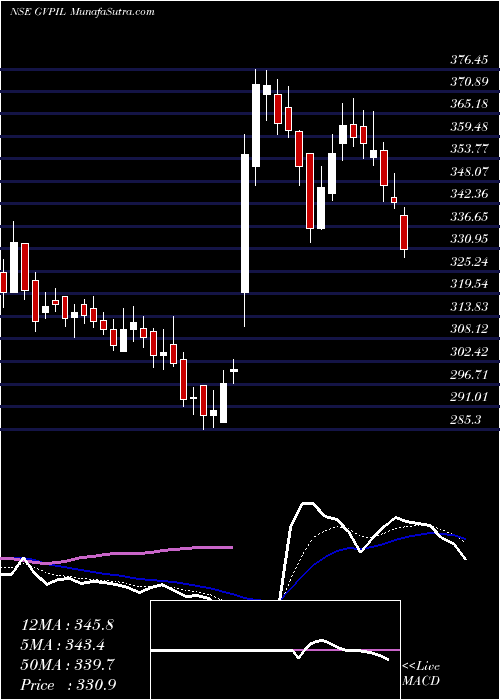This screenshot has height=700, width=500.
Task: Click the 325.24 price axis label
Action: point(468,262)
